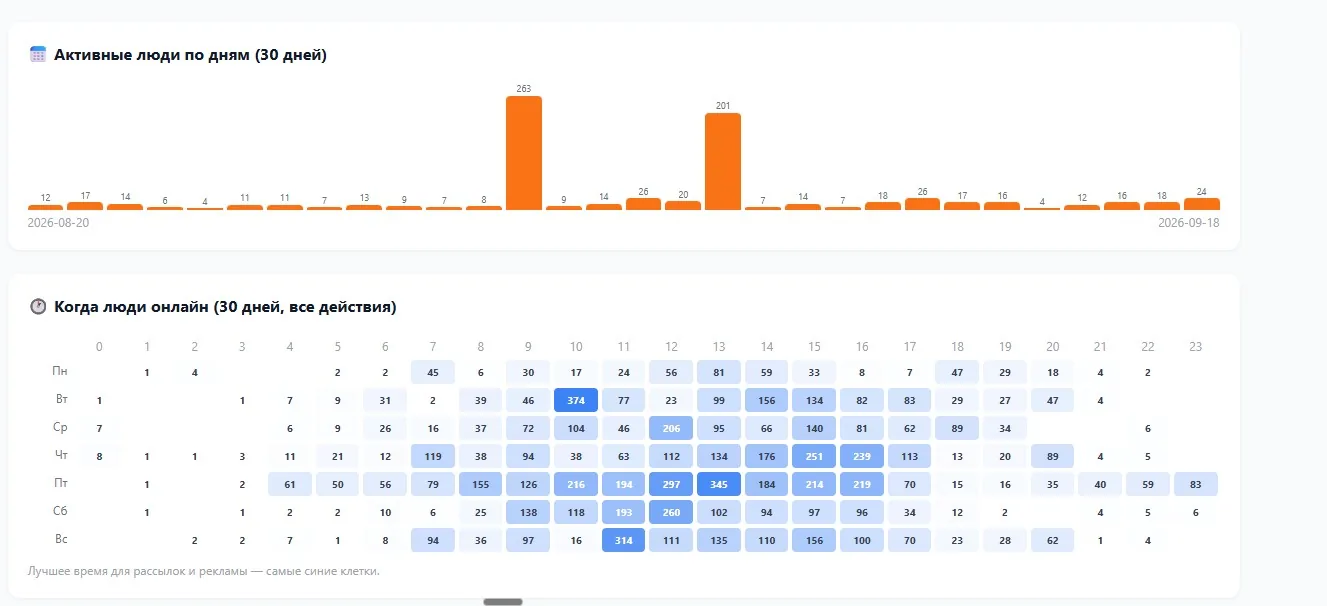Choose the heatmap cell showing 260
1327x606 pixels.
(x=672, y=512)
